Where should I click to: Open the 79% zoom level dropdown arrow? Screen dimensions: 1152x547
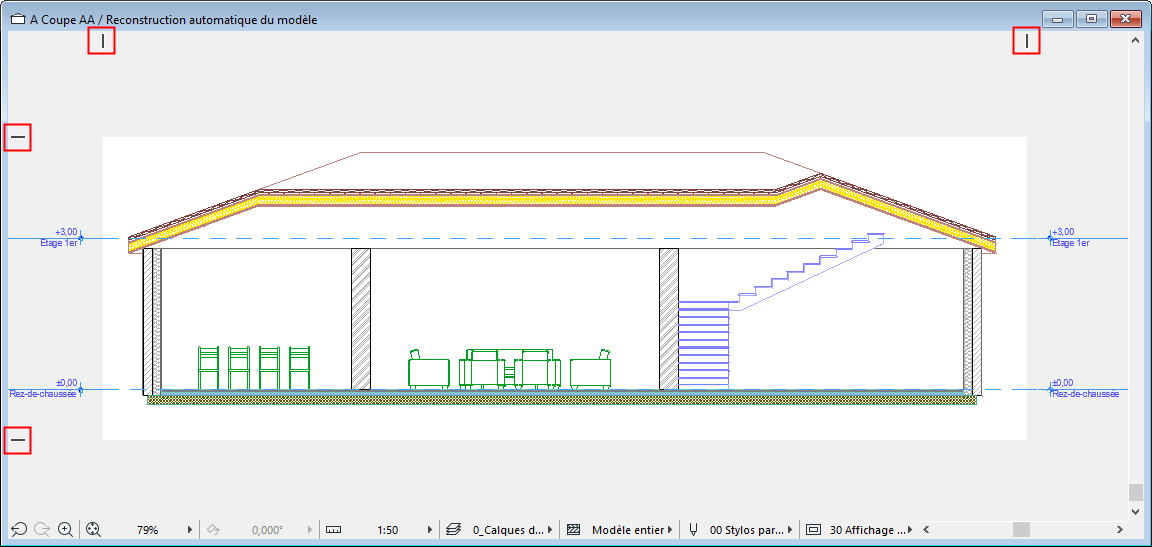(x=190, y=529)
